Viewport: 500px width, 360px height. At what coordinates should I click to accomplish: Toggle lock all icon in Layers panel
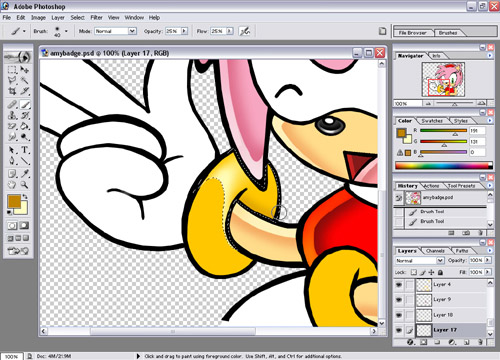(x=440, y=272)
